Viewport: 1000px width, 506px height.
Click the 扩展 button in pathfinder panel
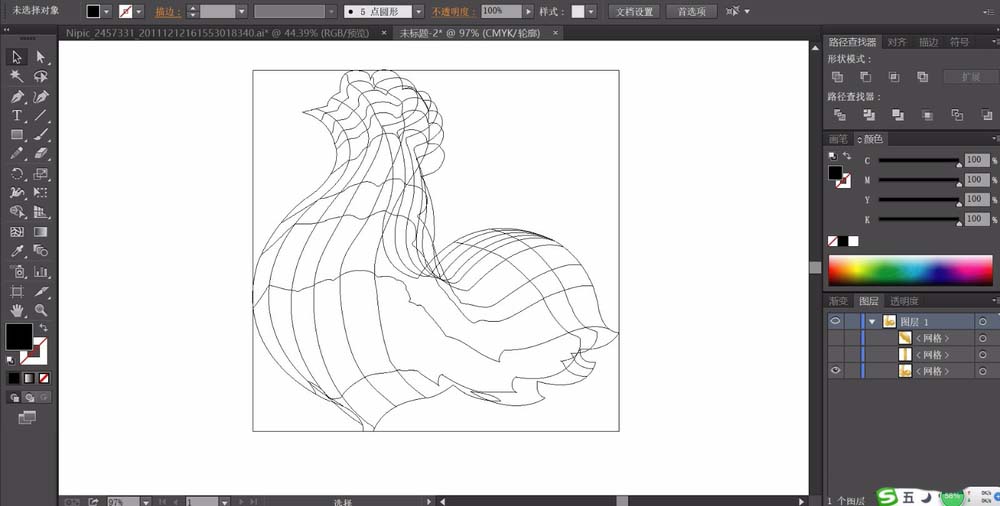click(971, 77)
